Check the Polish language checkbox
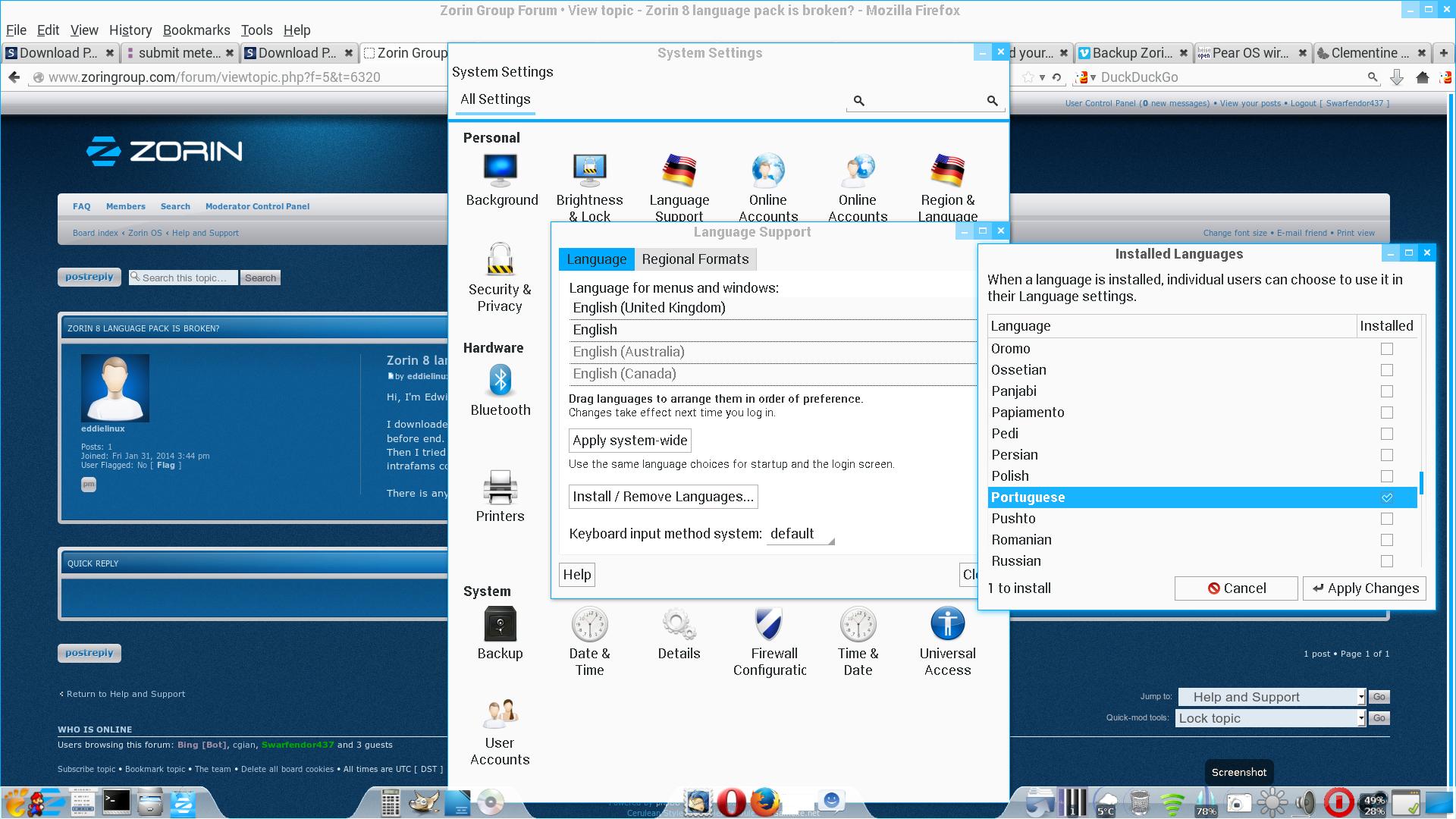1456x819 pixels. [x=1386, y=476]
